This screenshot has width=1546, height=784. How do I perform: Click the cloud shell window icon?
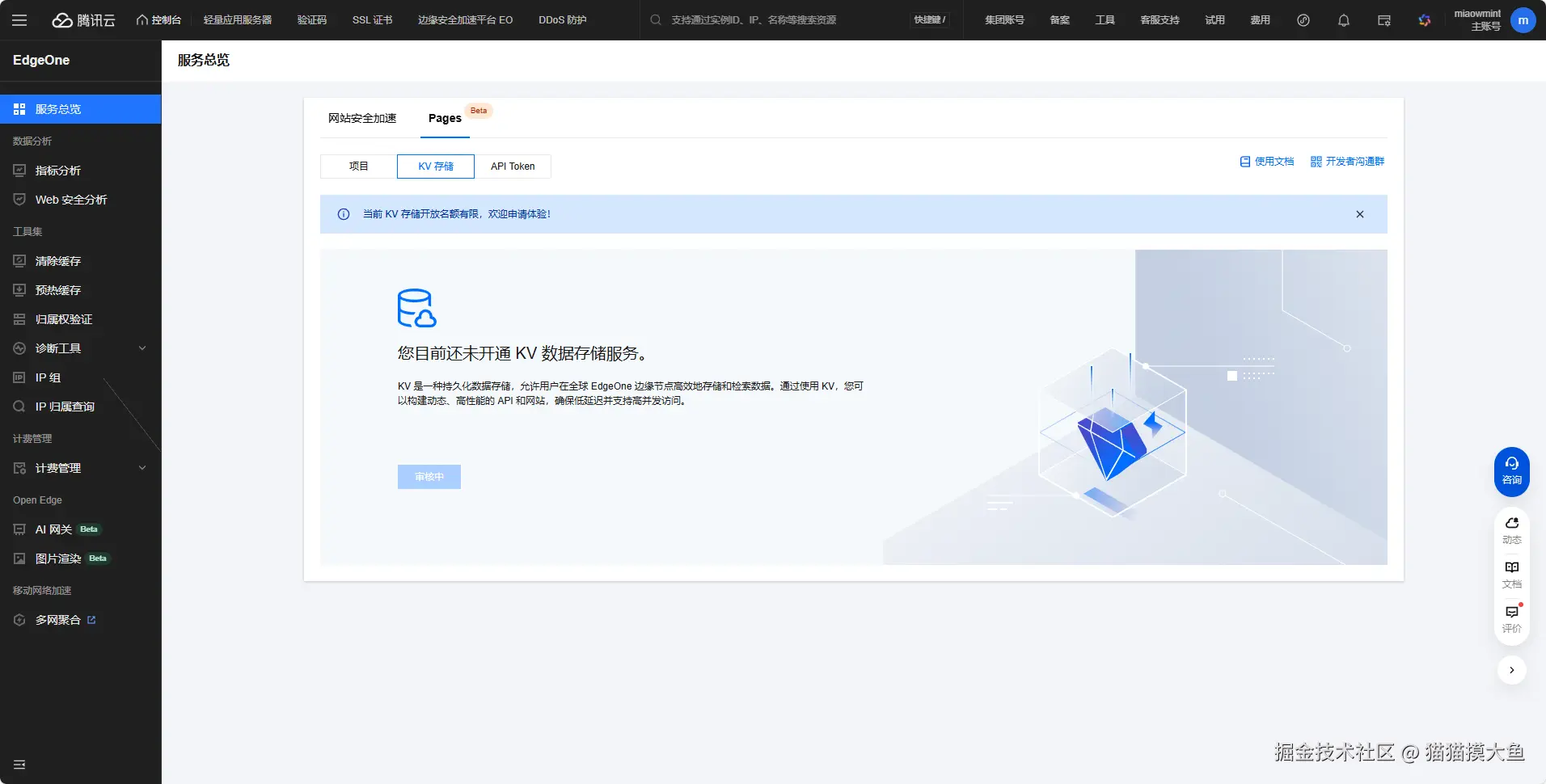pyautogui.click(x=1384, y=20)
